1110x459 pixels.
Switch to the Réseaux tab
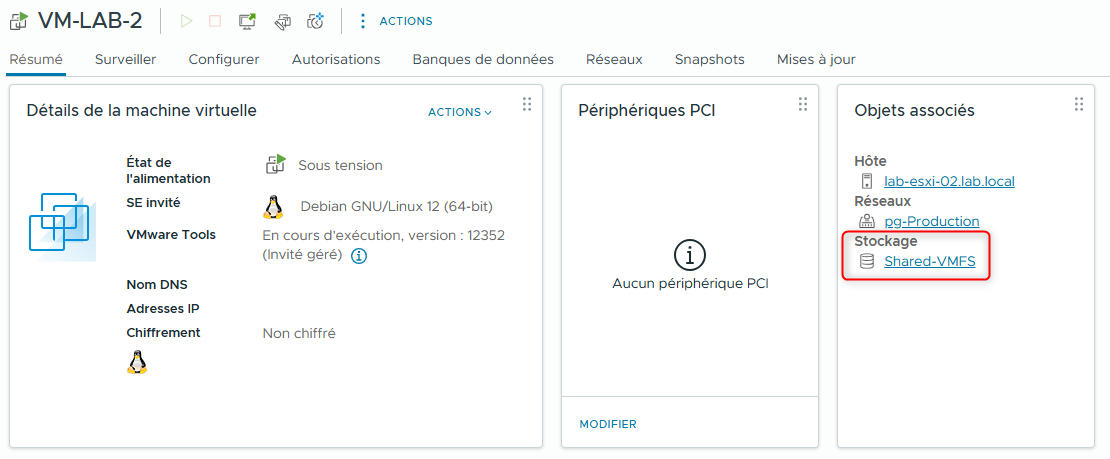point(614,60)
